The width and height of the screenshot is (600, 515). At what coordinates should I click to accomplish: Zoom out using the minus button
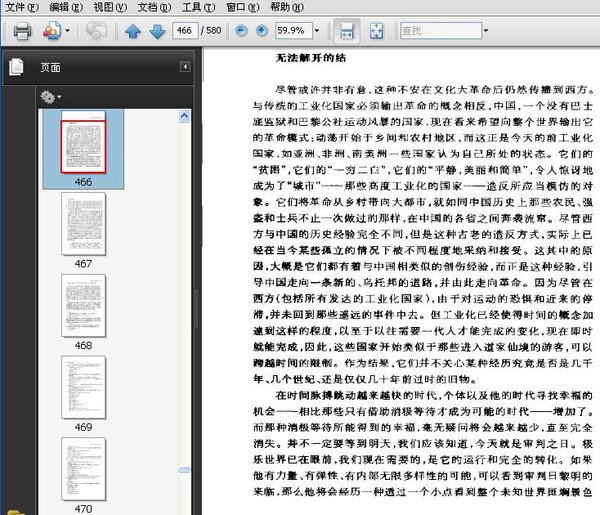[242, 31]
